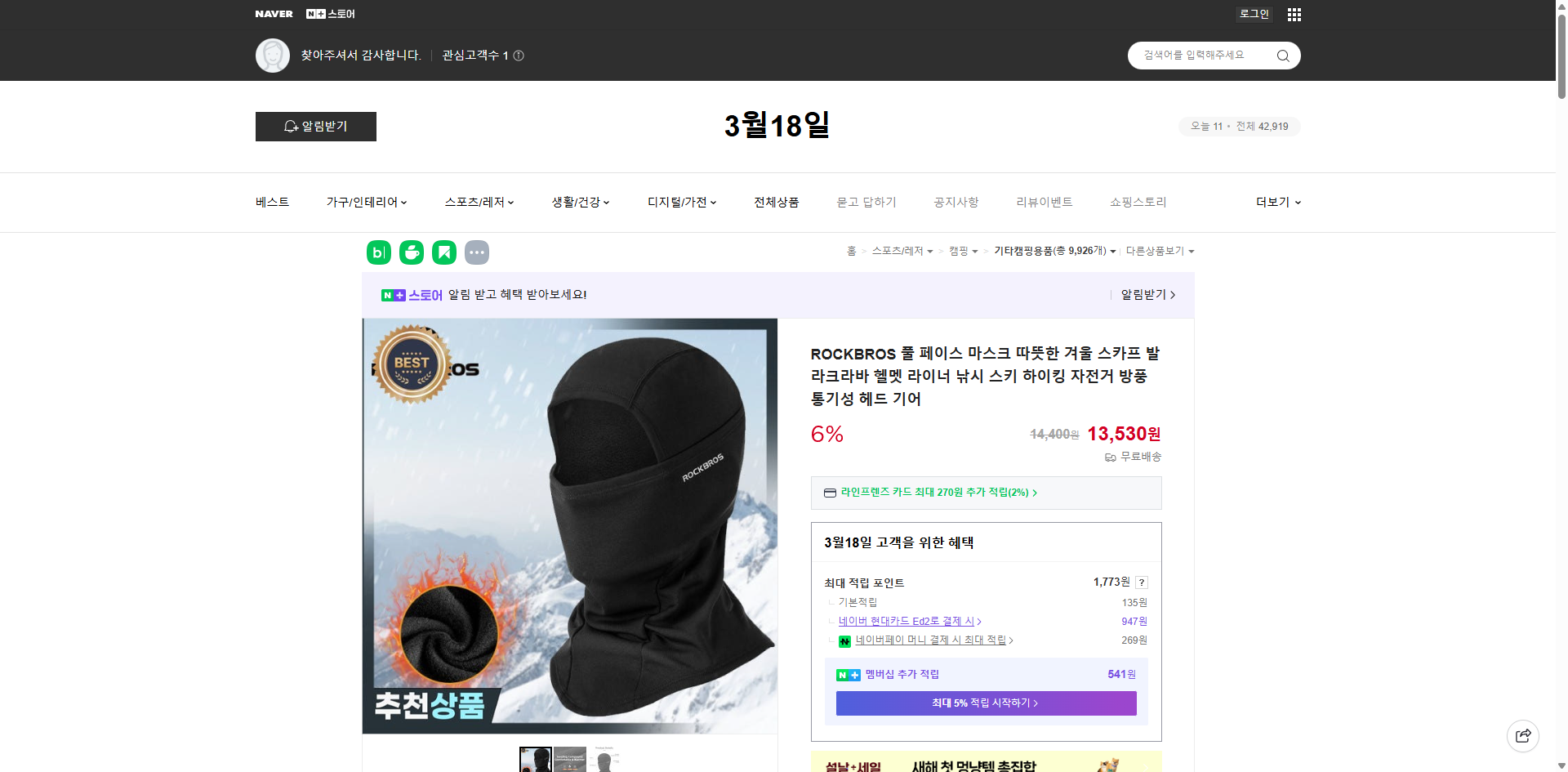Share the product to Naver Cafe
1568x772 pixels.
pos(412,252)
